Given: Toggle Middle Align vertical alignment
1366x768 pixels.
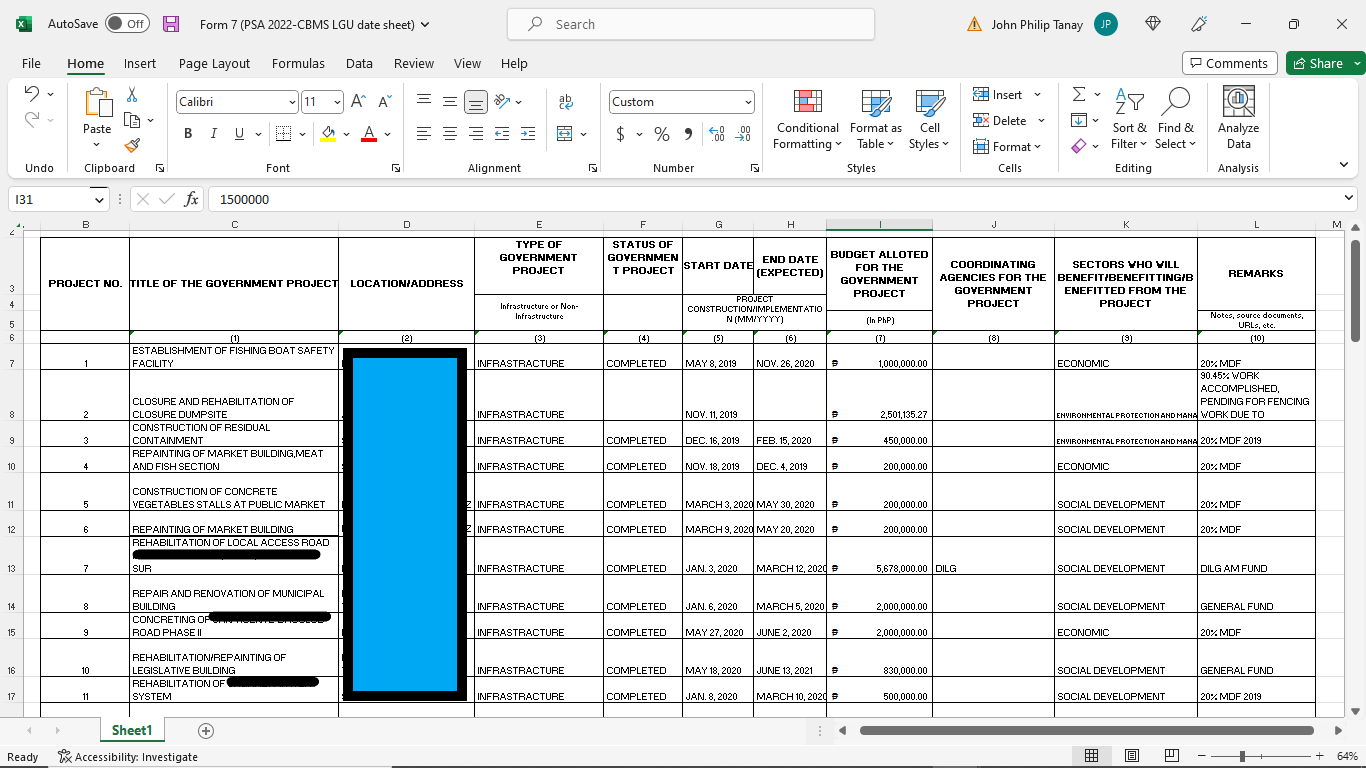Looking at the screenshot, I should (x=450, y=102).
